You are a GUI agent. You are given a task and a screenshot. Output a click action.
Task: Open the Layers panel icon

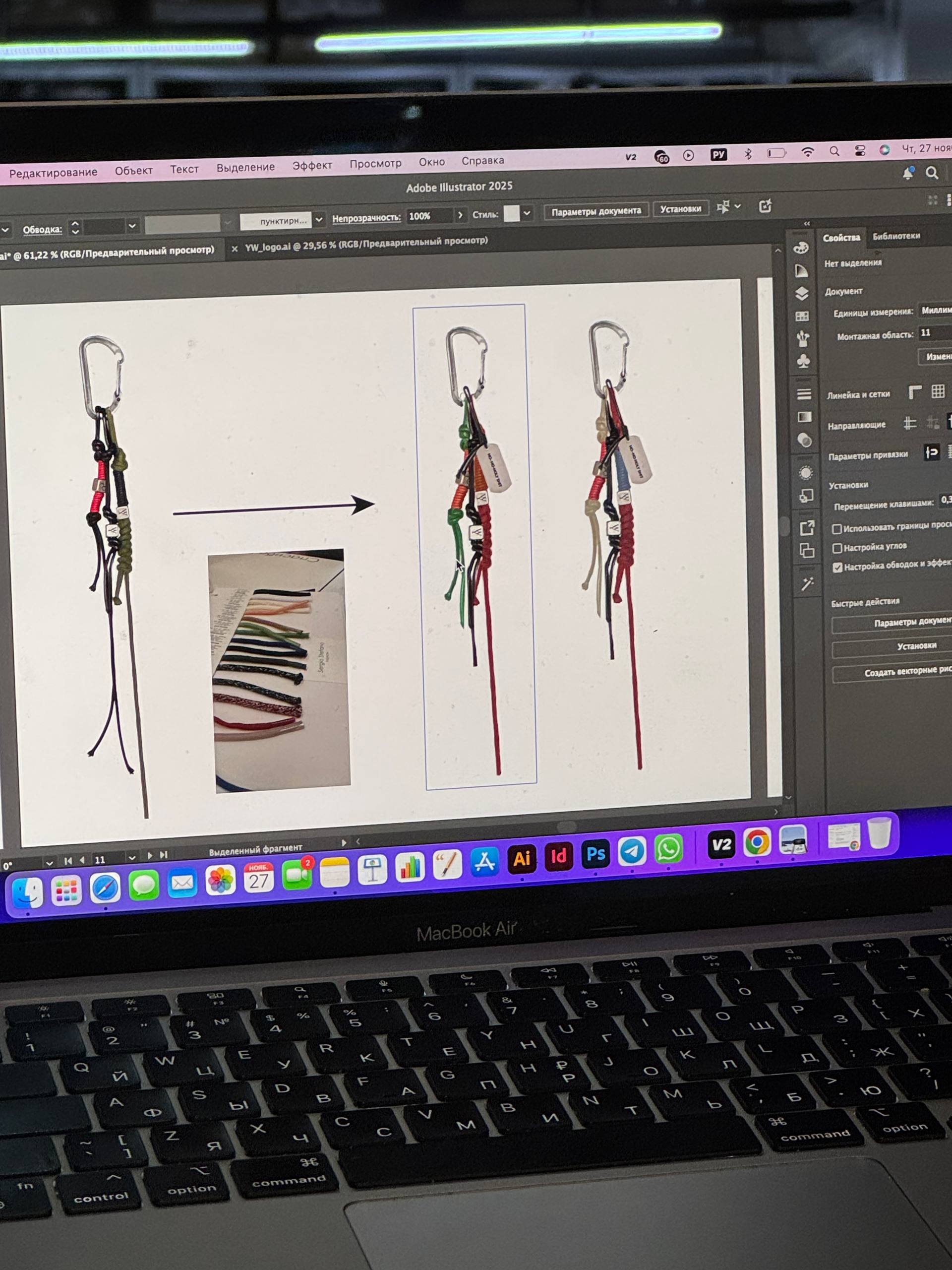tap(802, 293)
